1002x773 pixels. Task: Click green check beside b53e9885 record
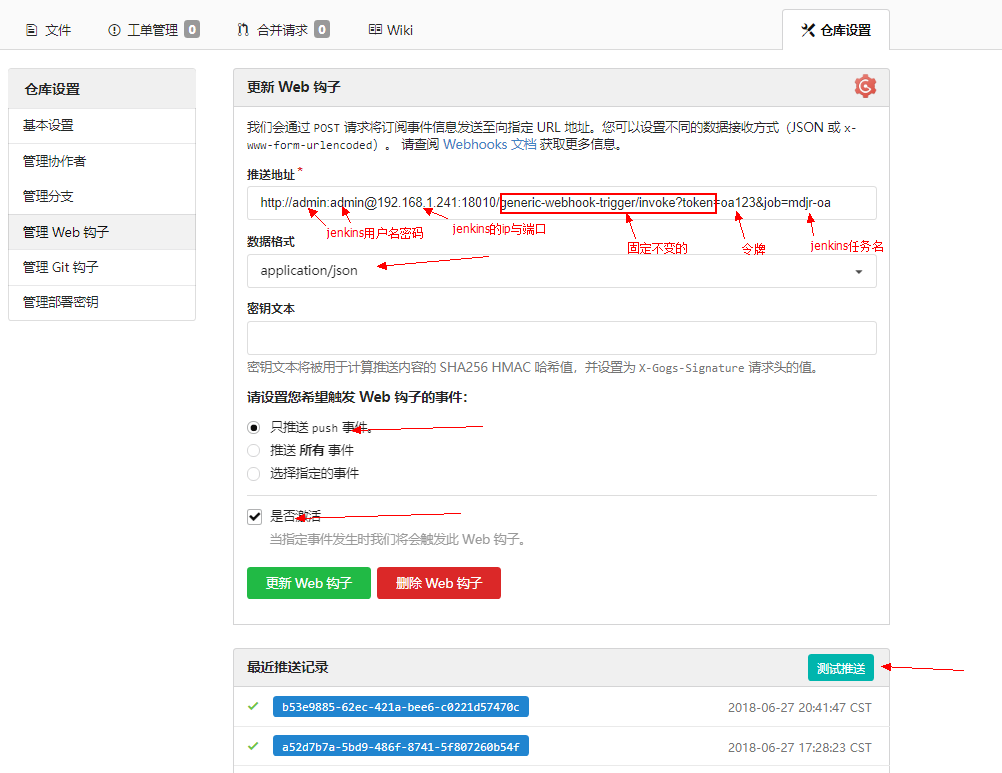point(254,707)
